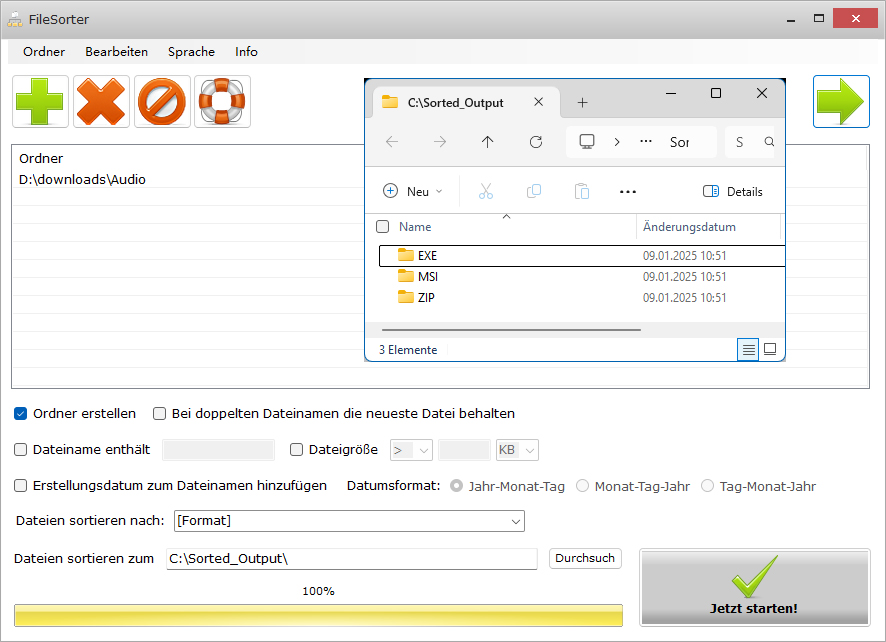Click the orange prohibition clear list icon
The image size is (886, 642).
click(x=162, y=102)
